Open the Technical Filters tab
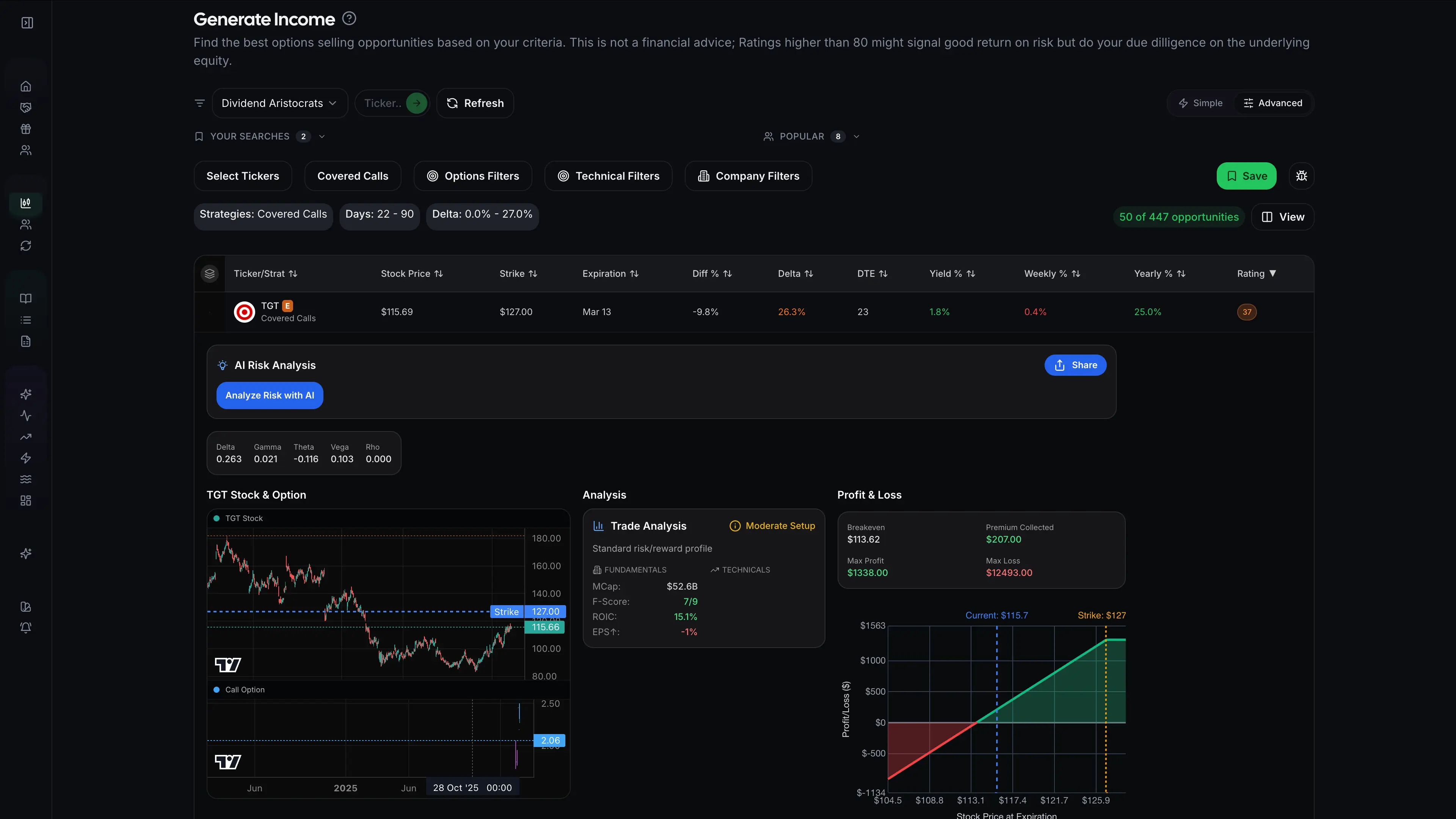 point(608,176)
